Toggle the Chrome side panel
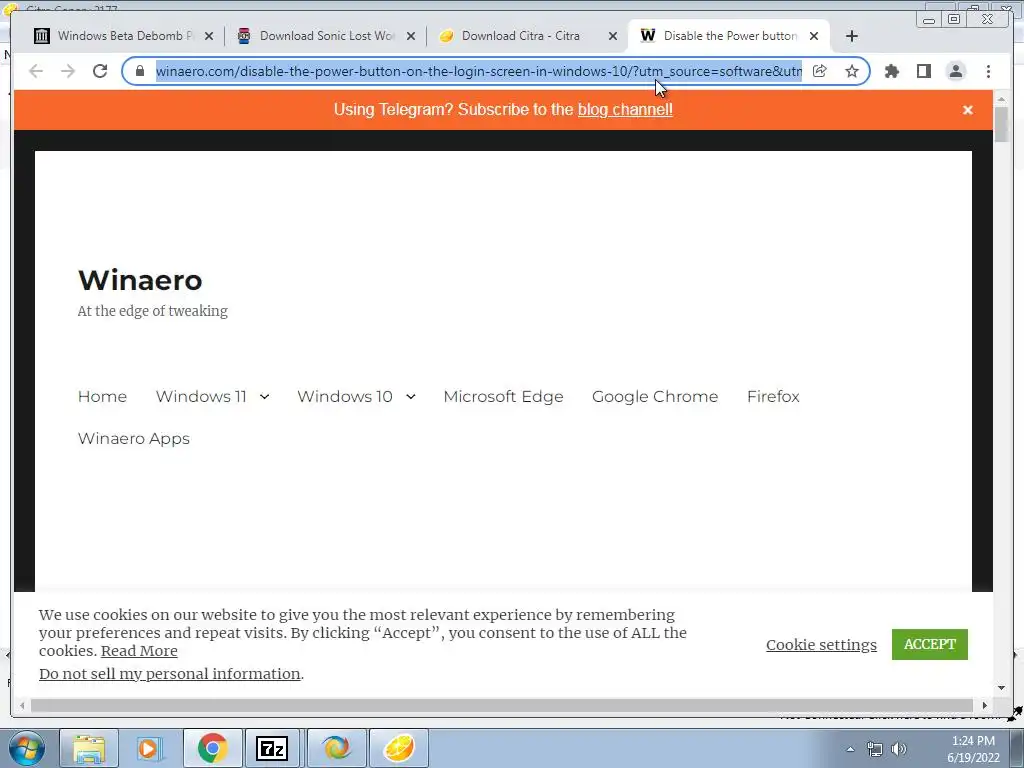 point(923,71)
